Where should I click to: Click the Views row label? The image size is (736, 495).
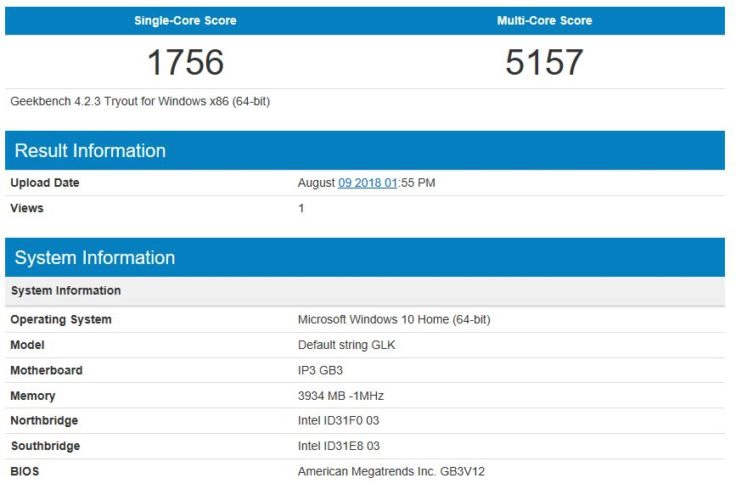coord(27,208)
